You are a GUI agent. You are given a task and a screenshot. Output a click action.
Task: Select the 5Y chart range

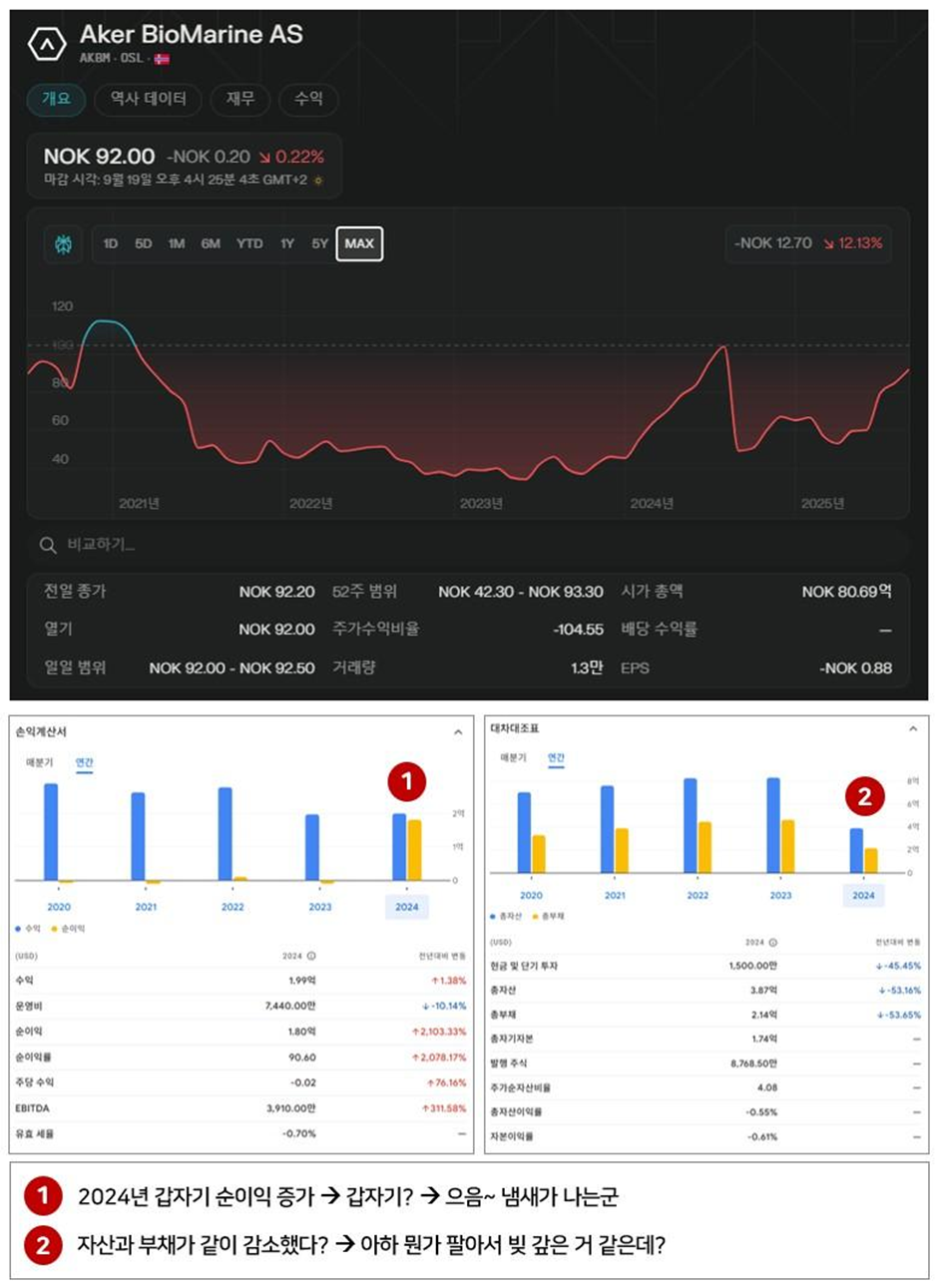pyautogui.click(x=319, y=243)
